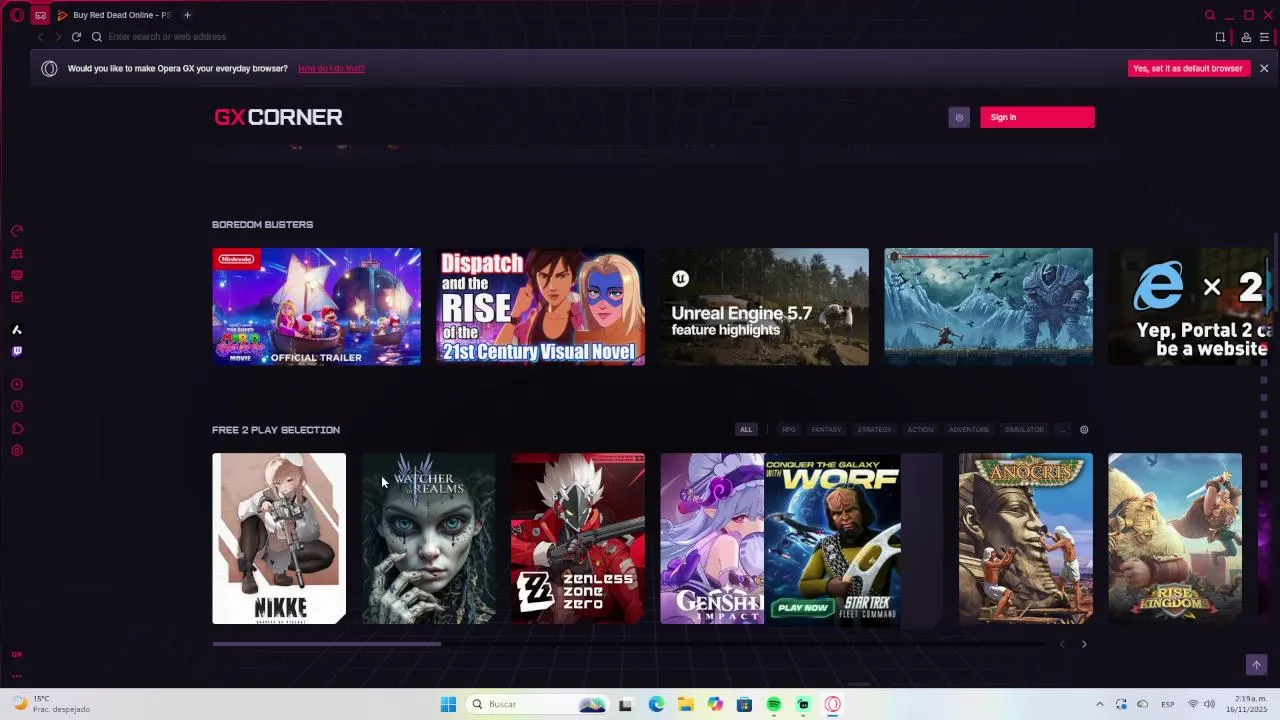Open the How do I do that? link
Image resolution: width=1280 pixels, height=720 pixels.
(331, 68)
